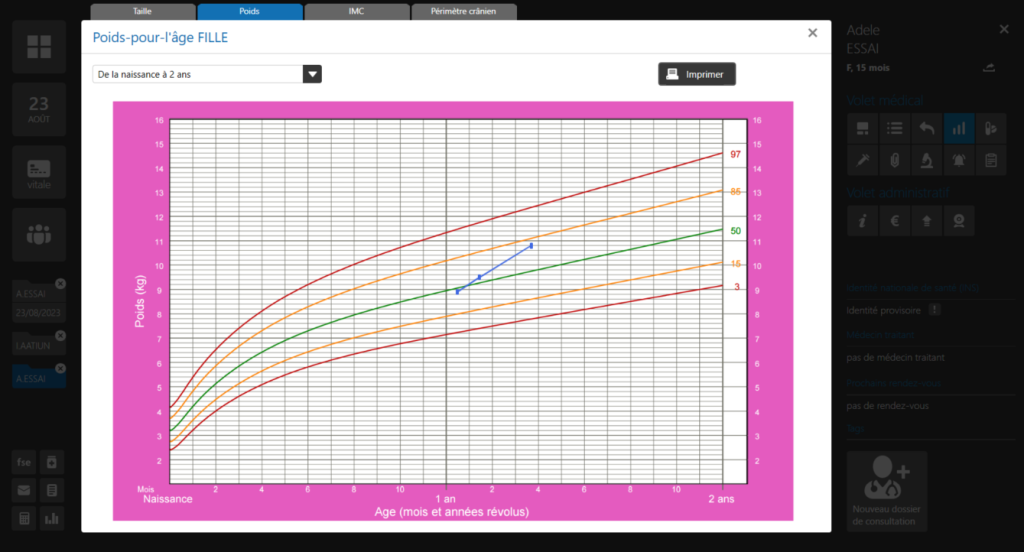Click the 23 Août calendar tile
This screenshot has height=552, width=1024.
tap(39, 110)
